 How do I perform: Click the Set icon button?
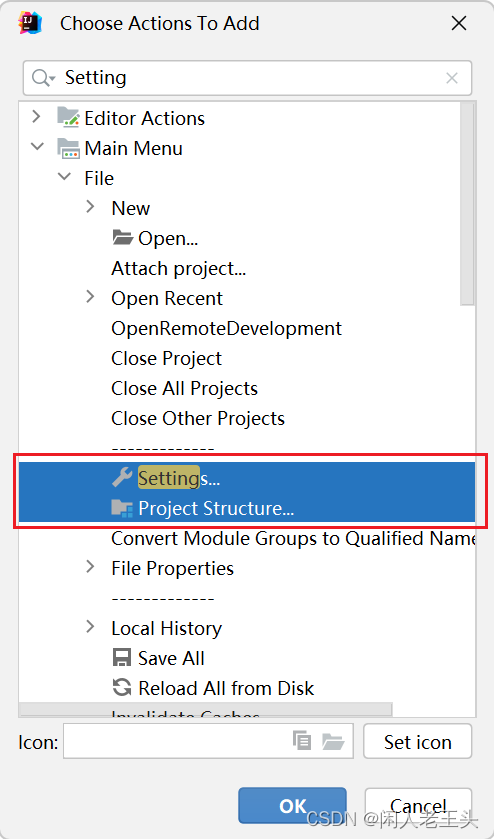(x=417, y=742)
